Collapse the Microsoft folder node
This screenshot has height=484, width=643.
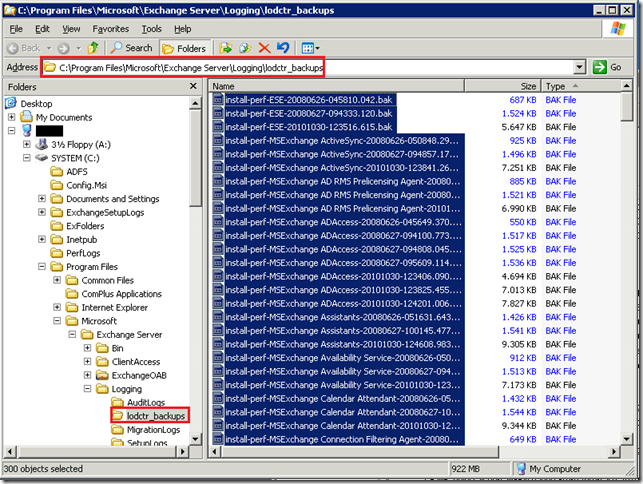click(57, 321)
